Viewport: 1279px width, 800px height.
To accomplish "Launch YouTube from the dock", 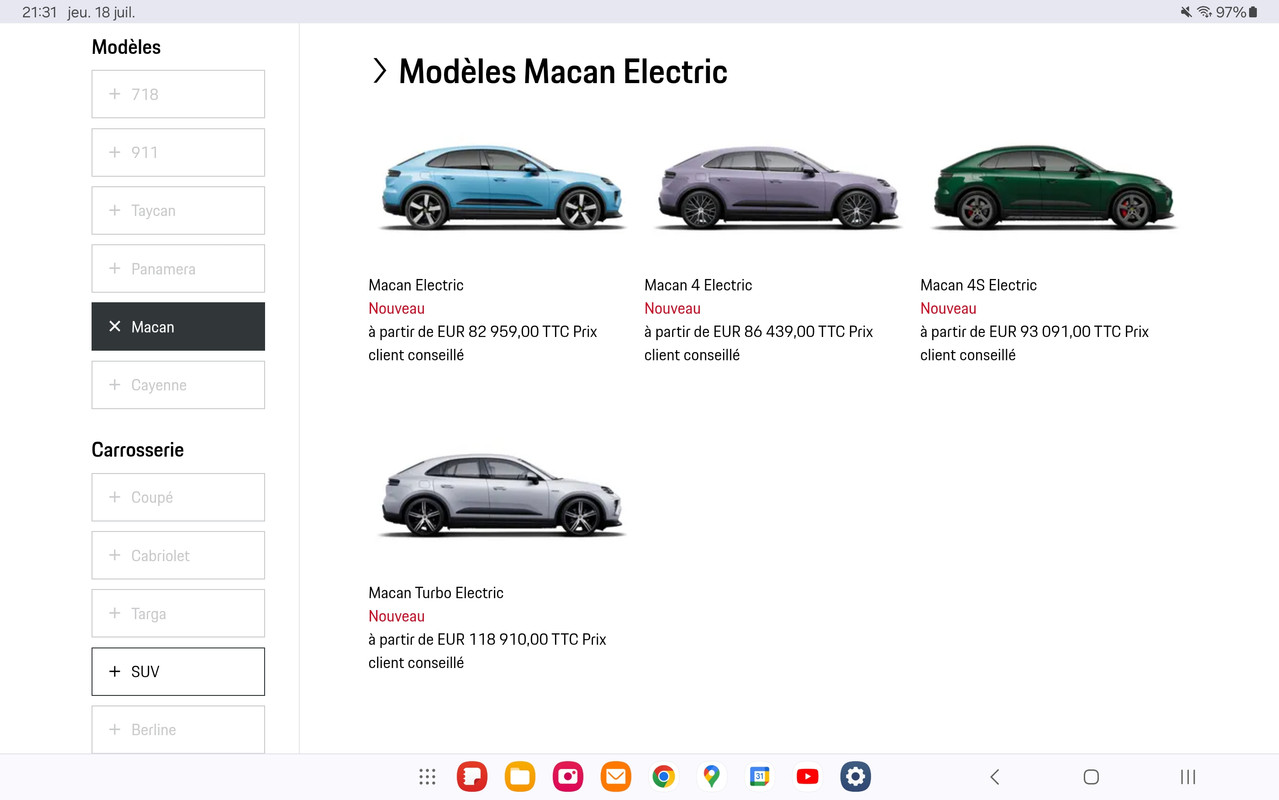I will 807,777.
